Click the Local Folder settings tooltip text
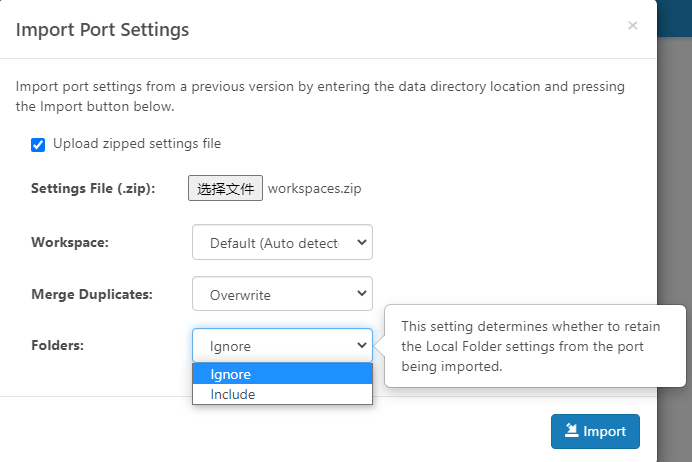 click(531, 346)
